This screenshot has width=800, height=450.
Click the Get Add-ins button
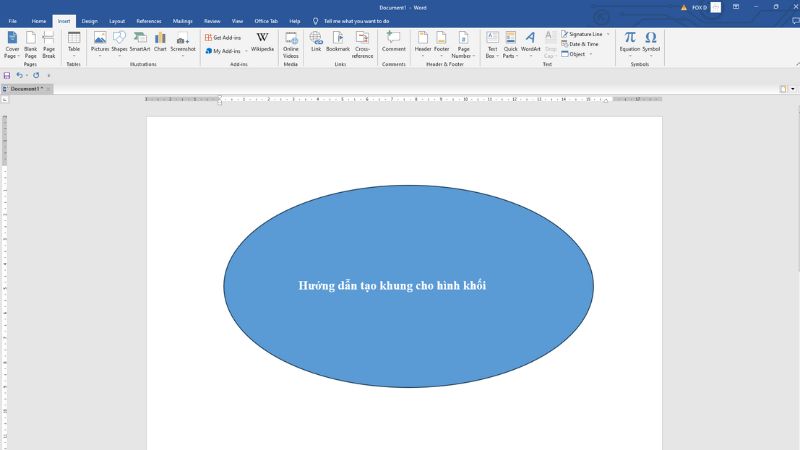pyautogui.click(x=223, y=37)
